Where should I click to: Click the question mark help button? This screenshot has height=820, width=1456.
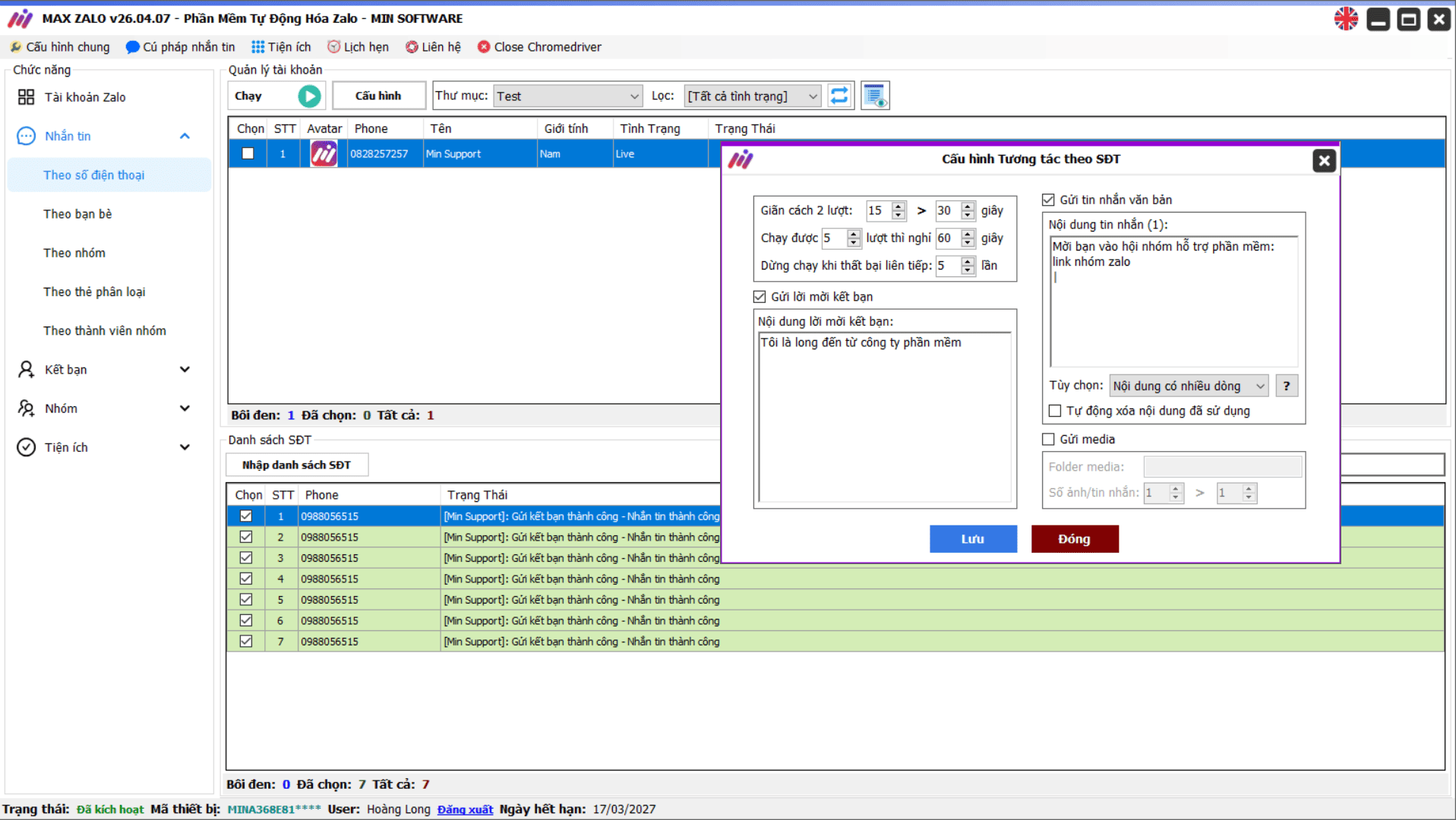(x=1286, y=386)
